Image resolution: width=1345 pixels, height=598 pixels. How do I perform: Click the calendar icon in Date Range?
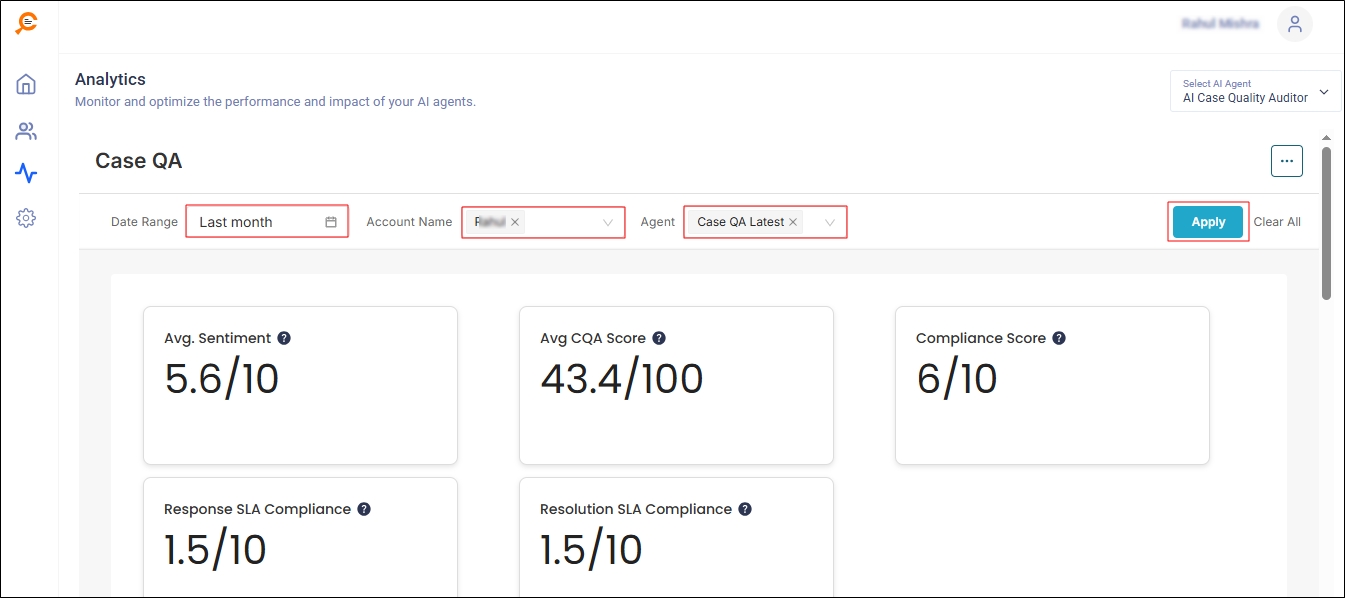331,222
